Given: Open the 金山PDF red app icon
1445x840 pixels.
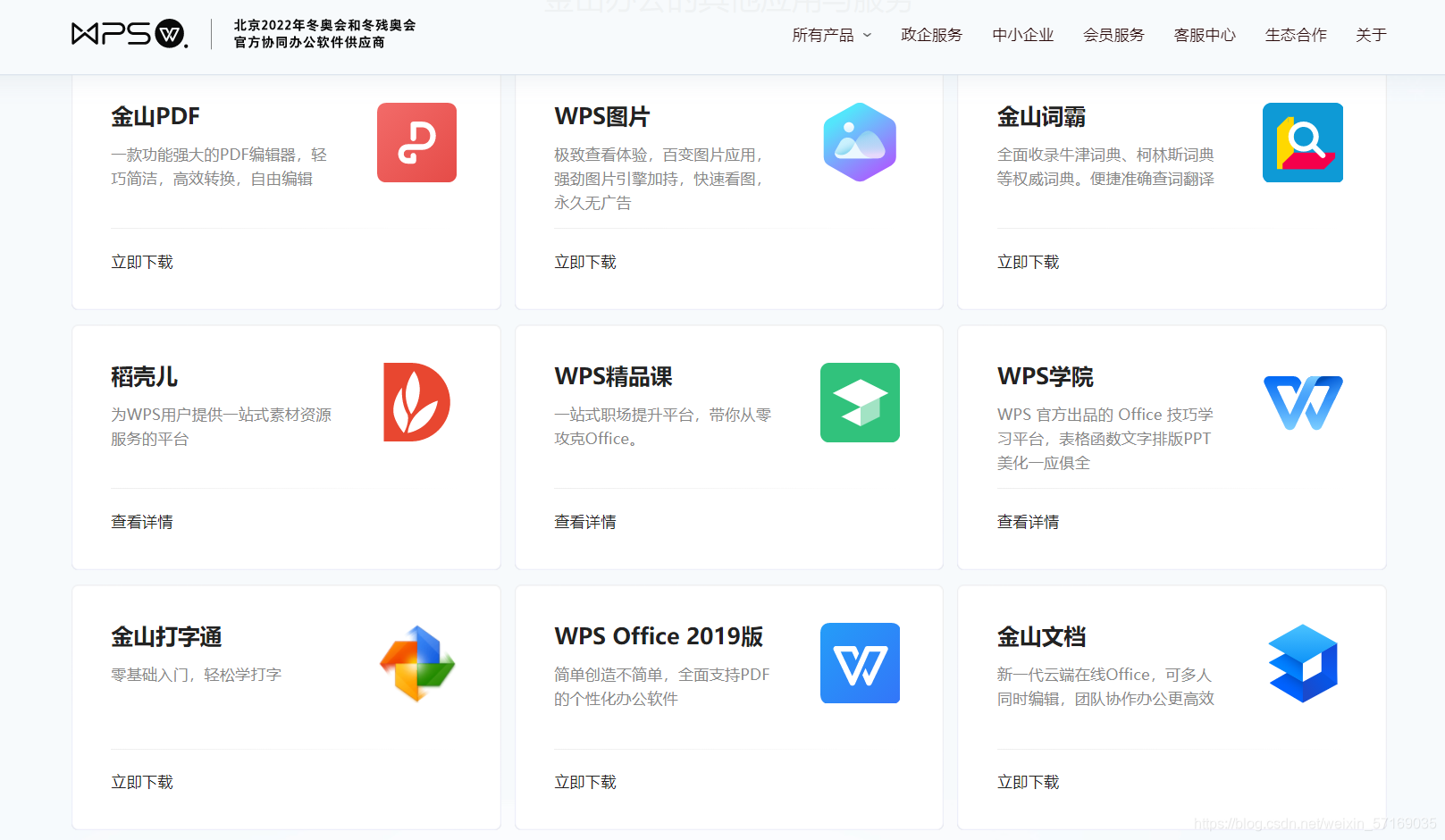Looking at the screenshot, I should pos(416,142).
